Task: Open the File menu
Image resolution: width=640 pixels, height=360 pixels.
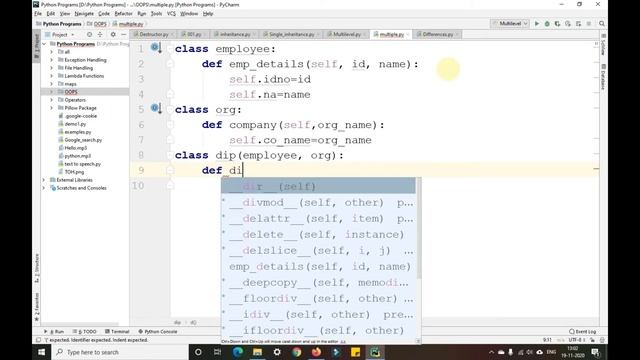Action: pos(38,13)
